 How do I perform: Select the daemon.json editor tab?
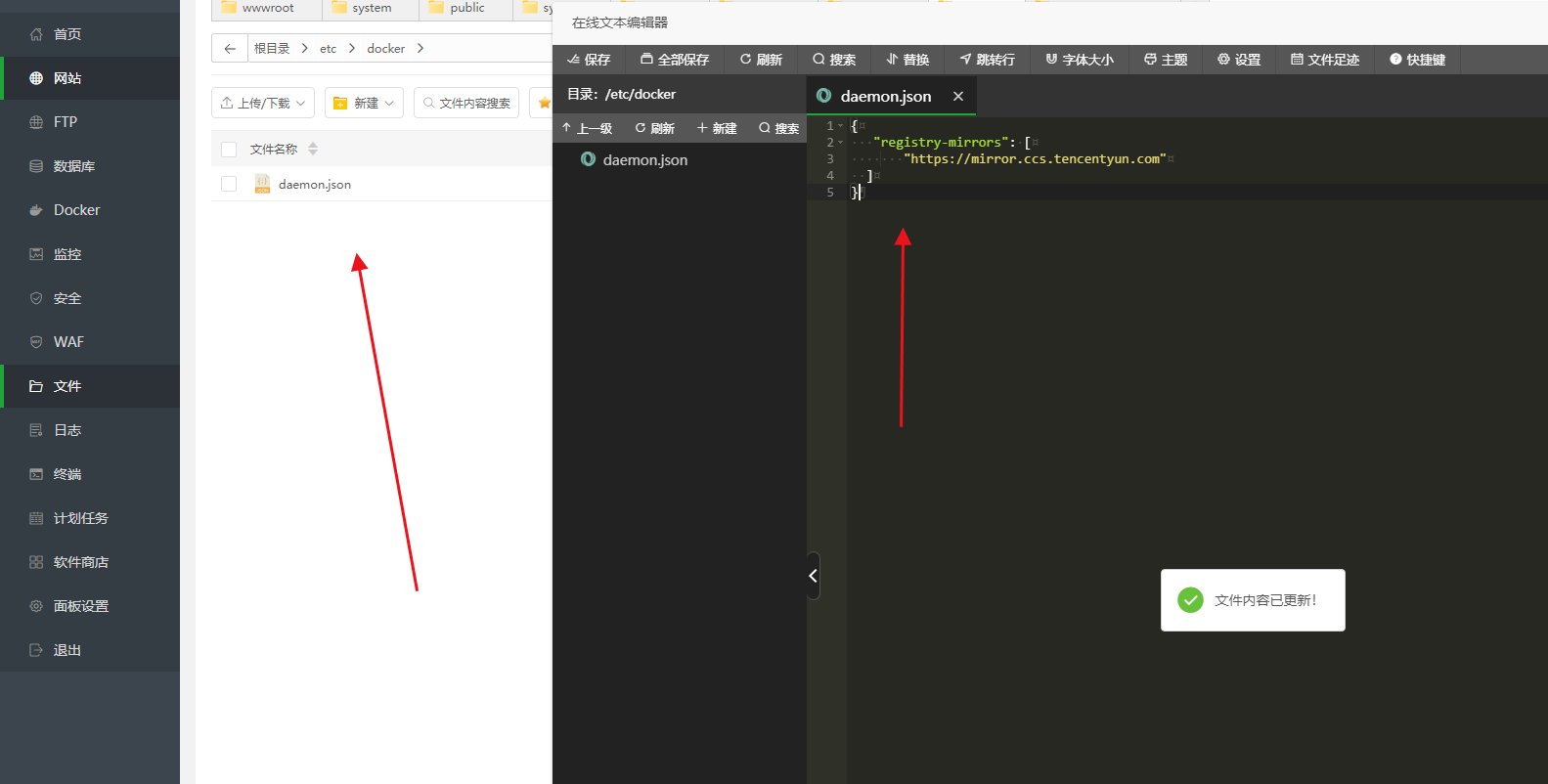click(885, 96)
